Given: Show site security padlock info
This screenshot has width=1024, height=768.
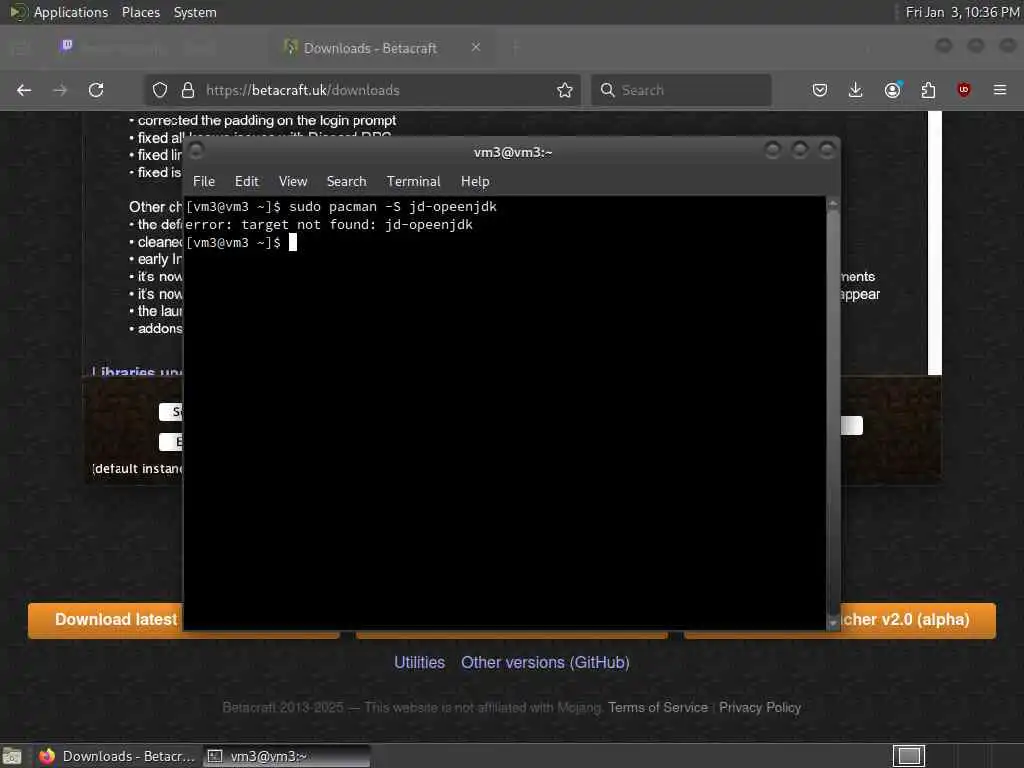Looking at the screenshot, I should 187,90.
